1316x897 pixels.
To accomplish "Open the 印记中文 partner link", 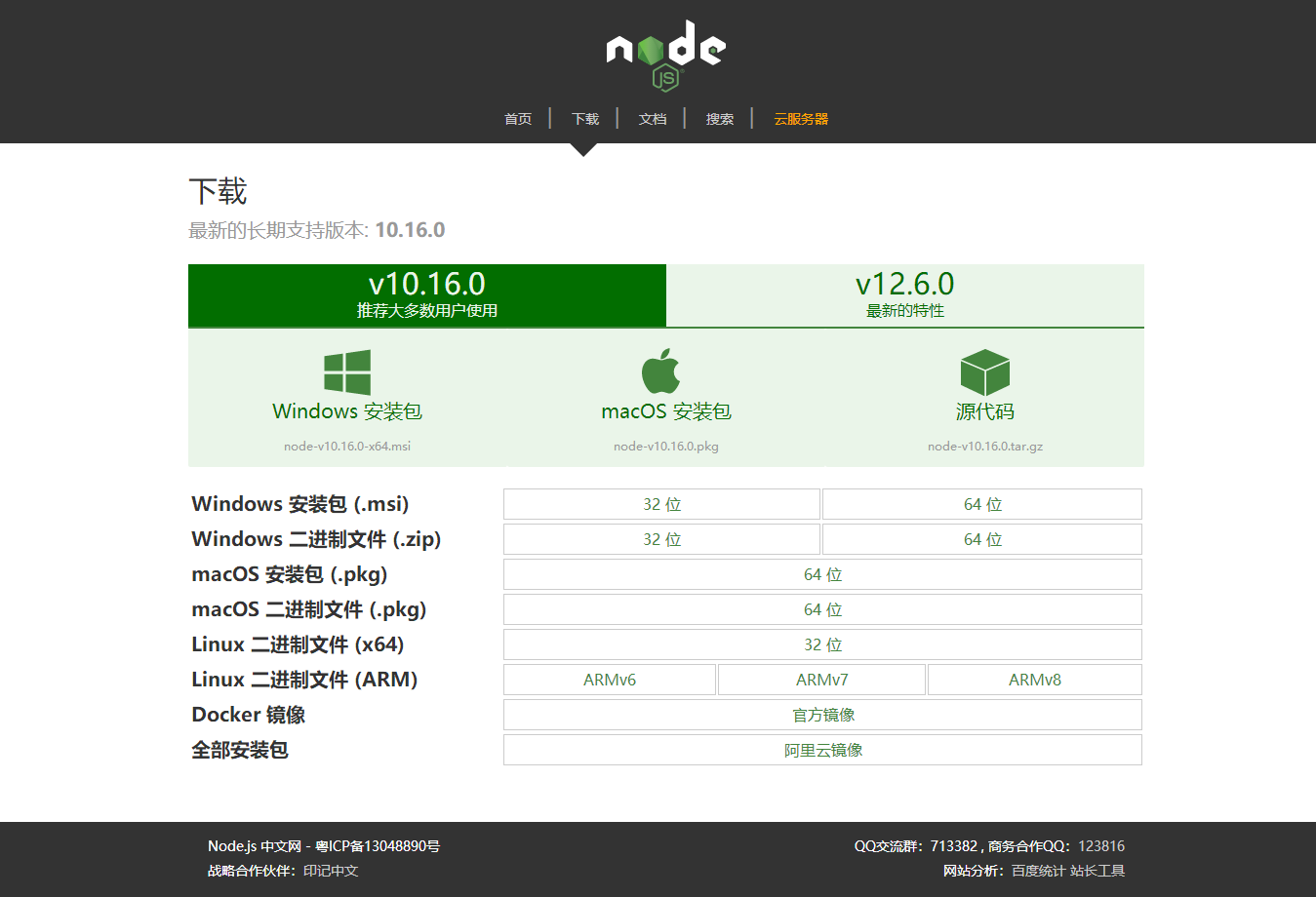I will (x=331, y=871).
